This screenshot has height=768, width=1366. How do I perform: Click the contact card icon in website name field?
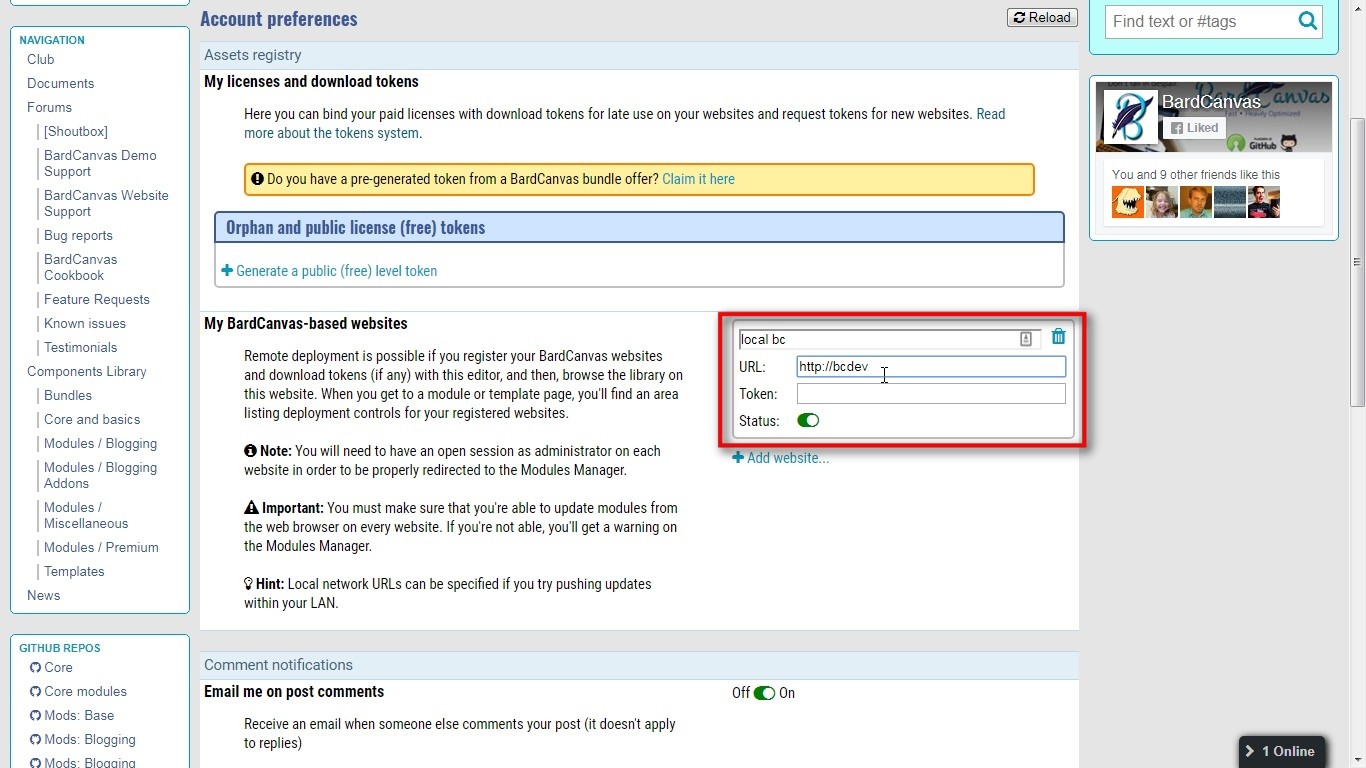[x=1026, y=339]
